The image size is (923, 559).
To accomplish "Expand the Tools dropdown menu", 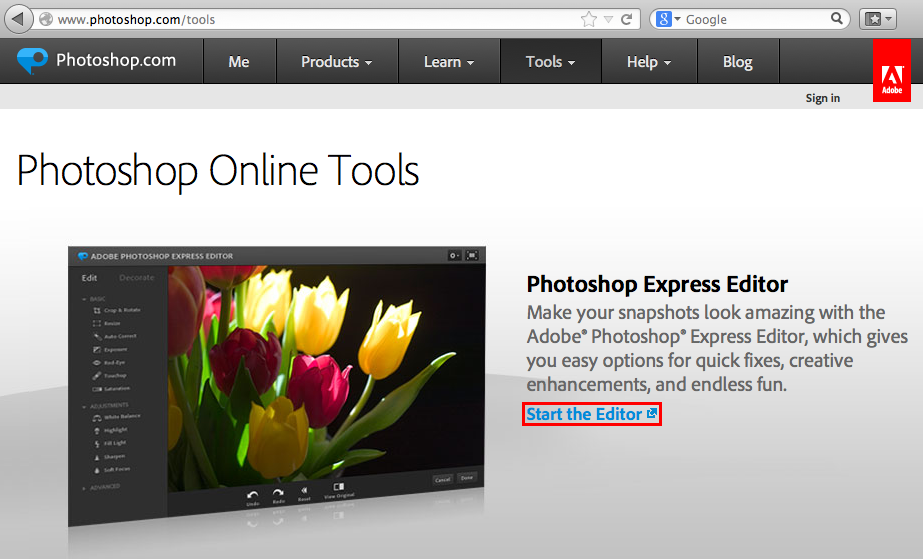I will click(x=551, y=62).
